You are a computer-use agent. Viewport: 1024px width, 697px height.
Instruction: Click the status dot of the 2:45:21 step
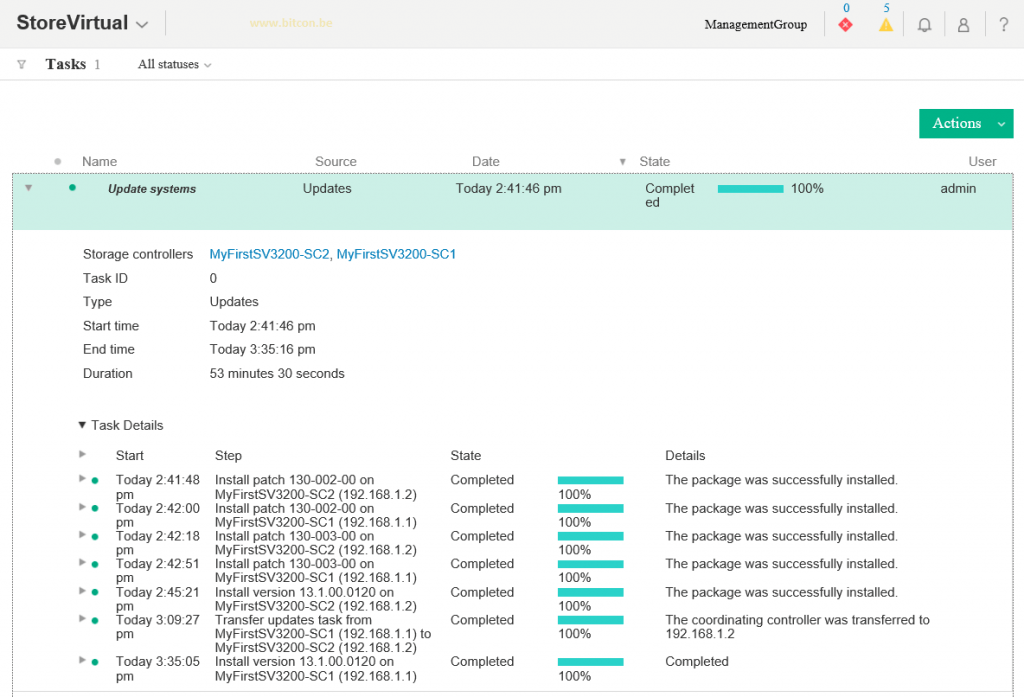coord(95,592)
